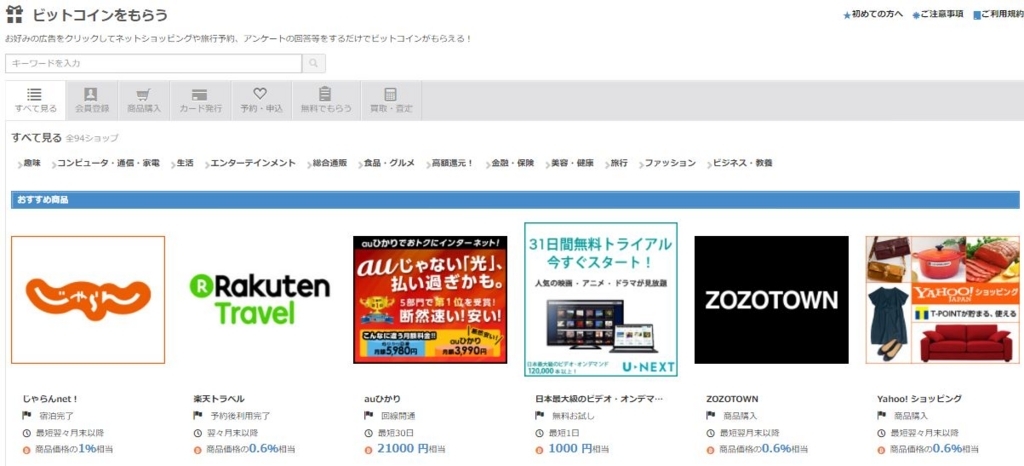
Task: Click the じゃらんnet！ shop title
Action: coord(50,399)
